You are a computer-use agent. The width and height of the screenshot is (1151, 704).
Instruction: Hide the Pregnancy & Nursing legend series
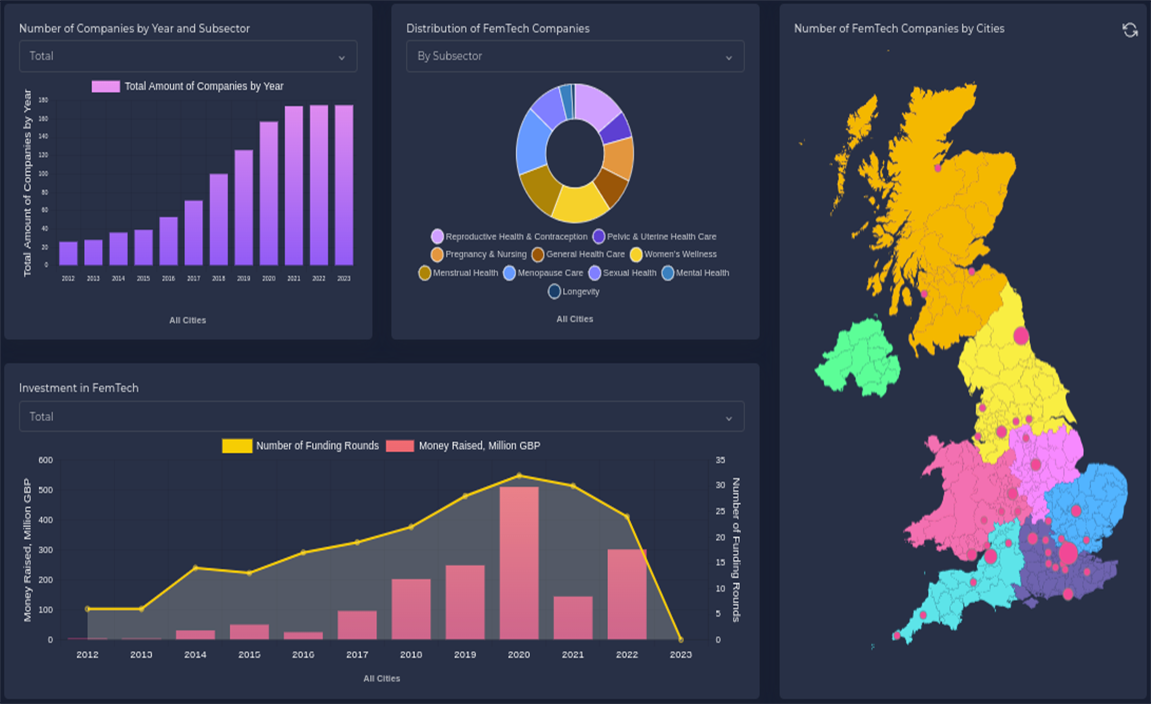pos(438,255)
